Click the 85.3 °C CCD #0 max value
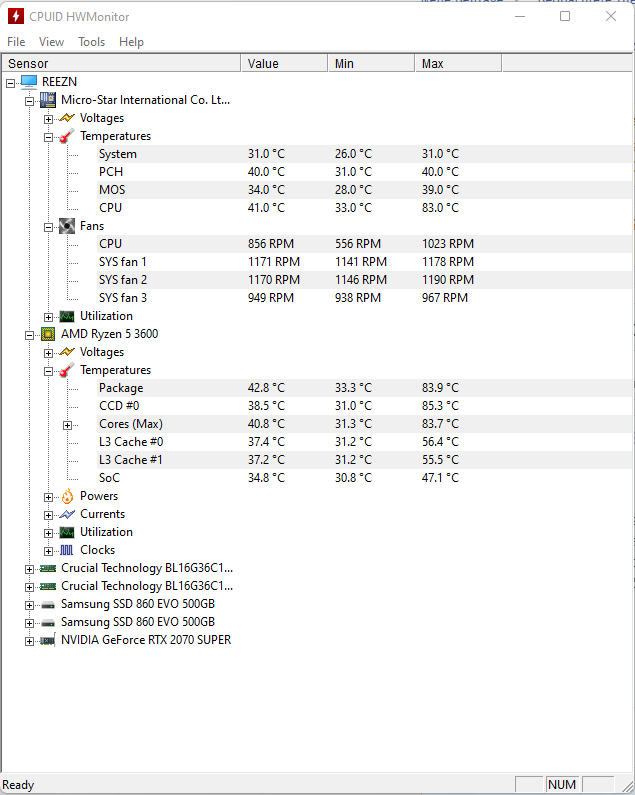This screenshot has width=635, height=795. point(440,406)
